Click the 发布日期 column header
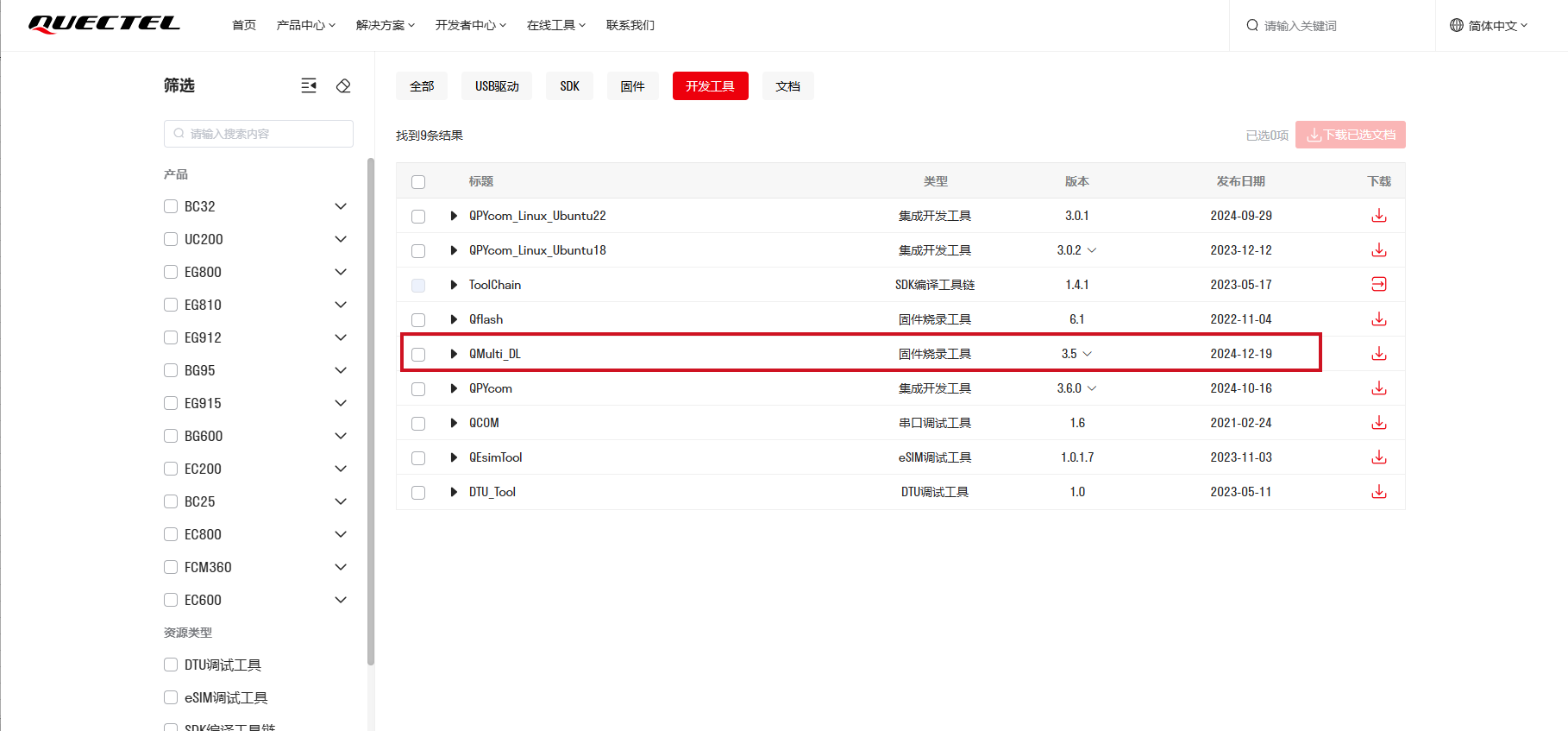The image size is (1568, 731). pos(1240,181)
